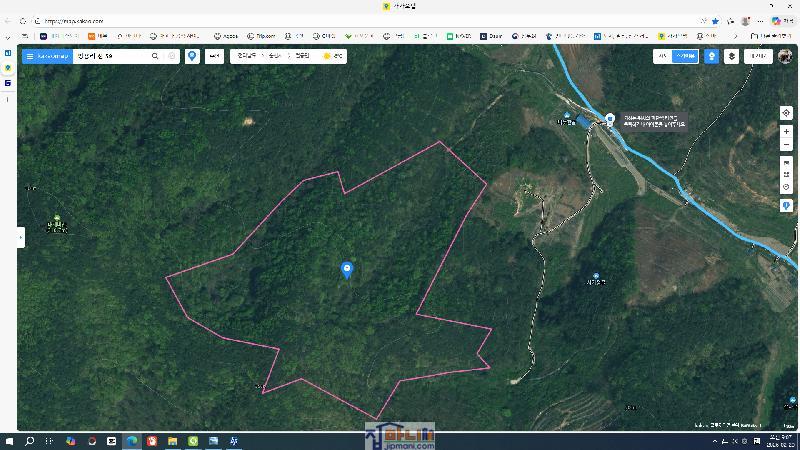Viewport: 800px width, 450px height.
Task: Click the login button beside avatar
Action: (x=758, y=56)
